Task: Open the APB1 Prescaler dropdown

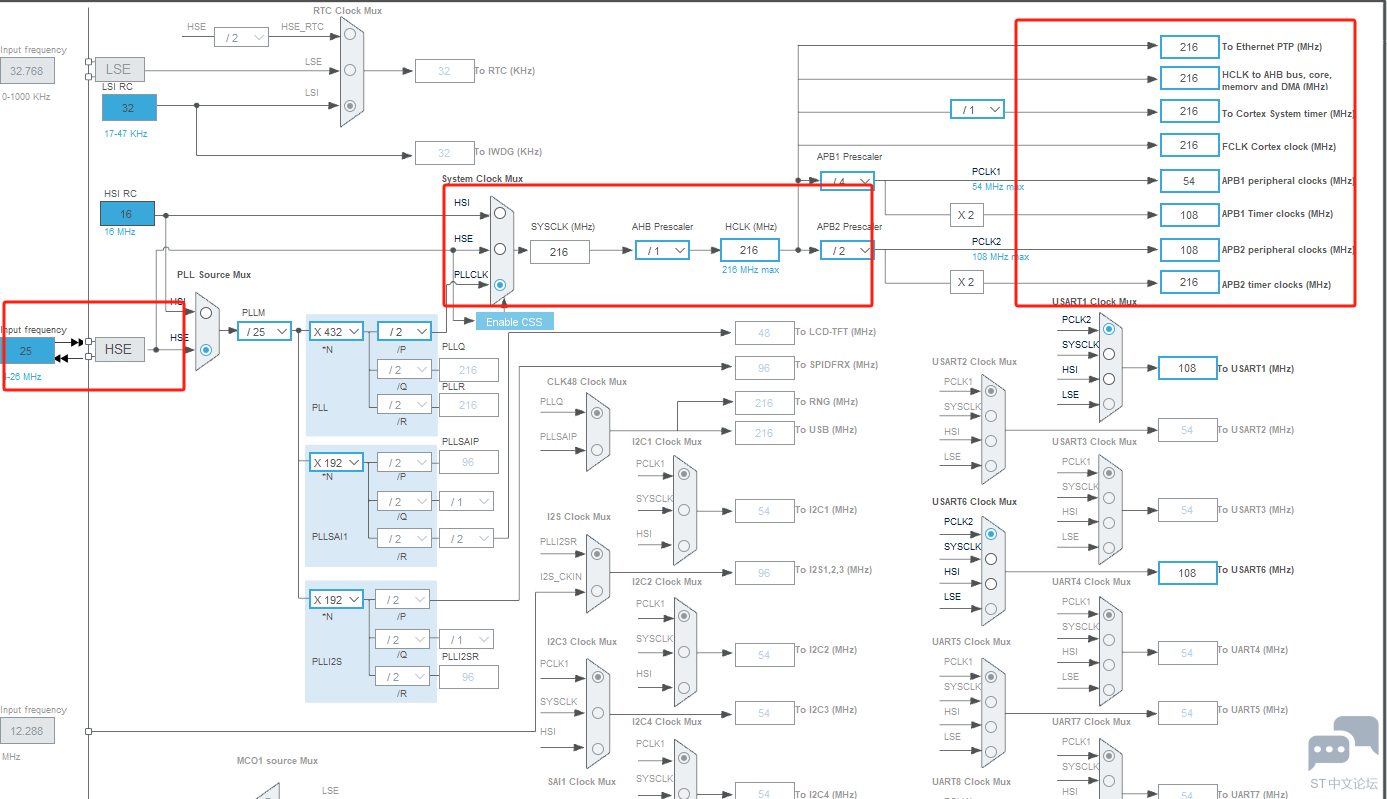Action: click(847, 181)
